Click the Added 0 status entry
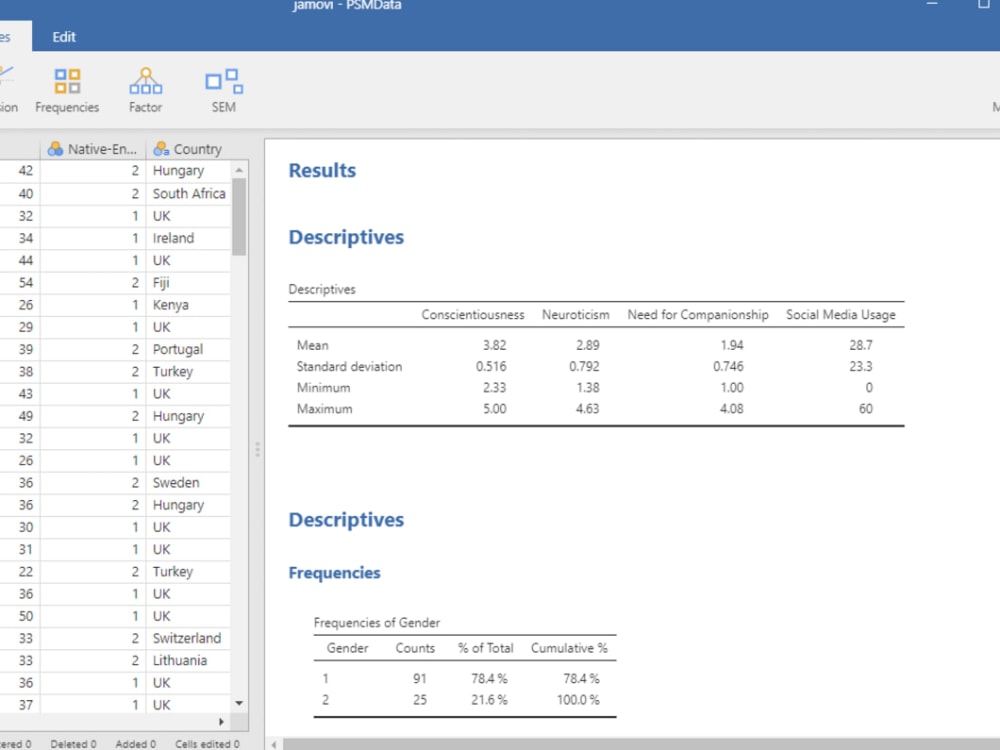 pyautogui.click(x=135, y=744)
